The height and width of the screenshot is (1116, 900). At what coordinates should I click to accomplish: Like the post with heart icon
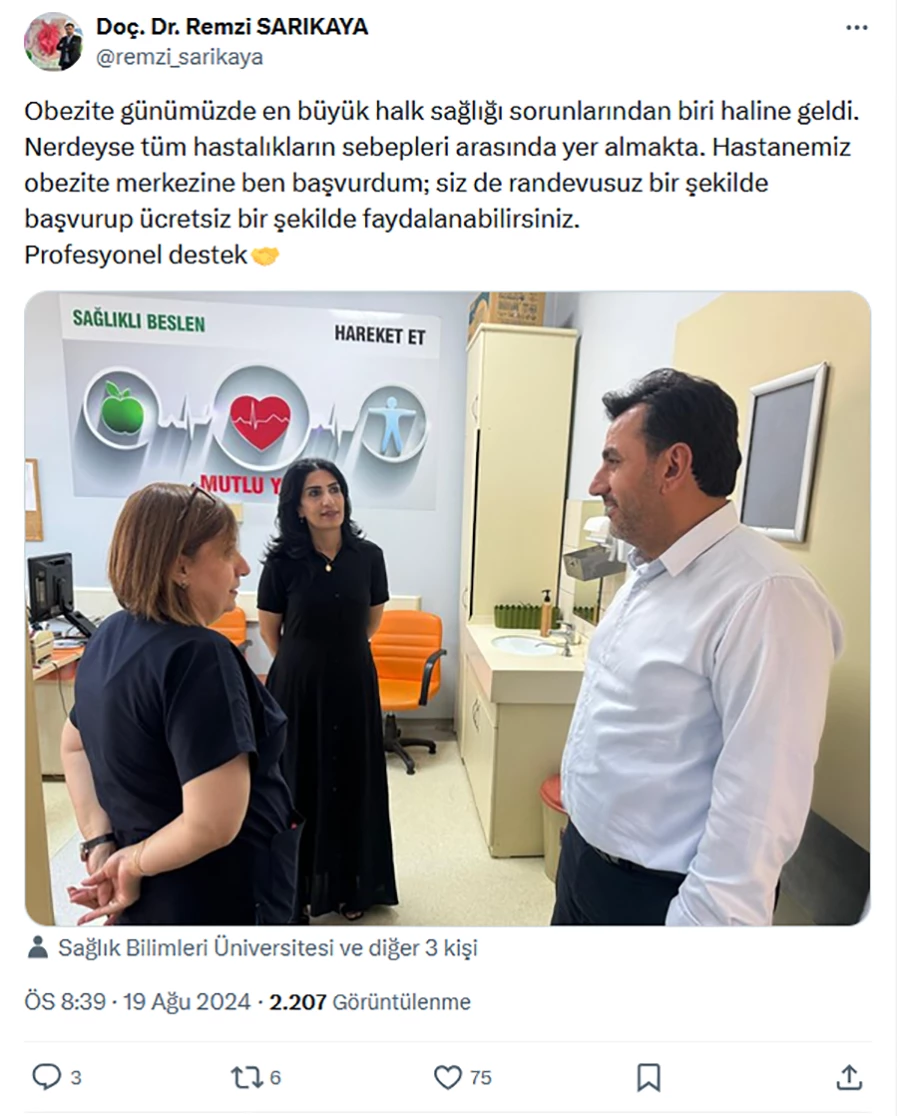point(448,1078)
